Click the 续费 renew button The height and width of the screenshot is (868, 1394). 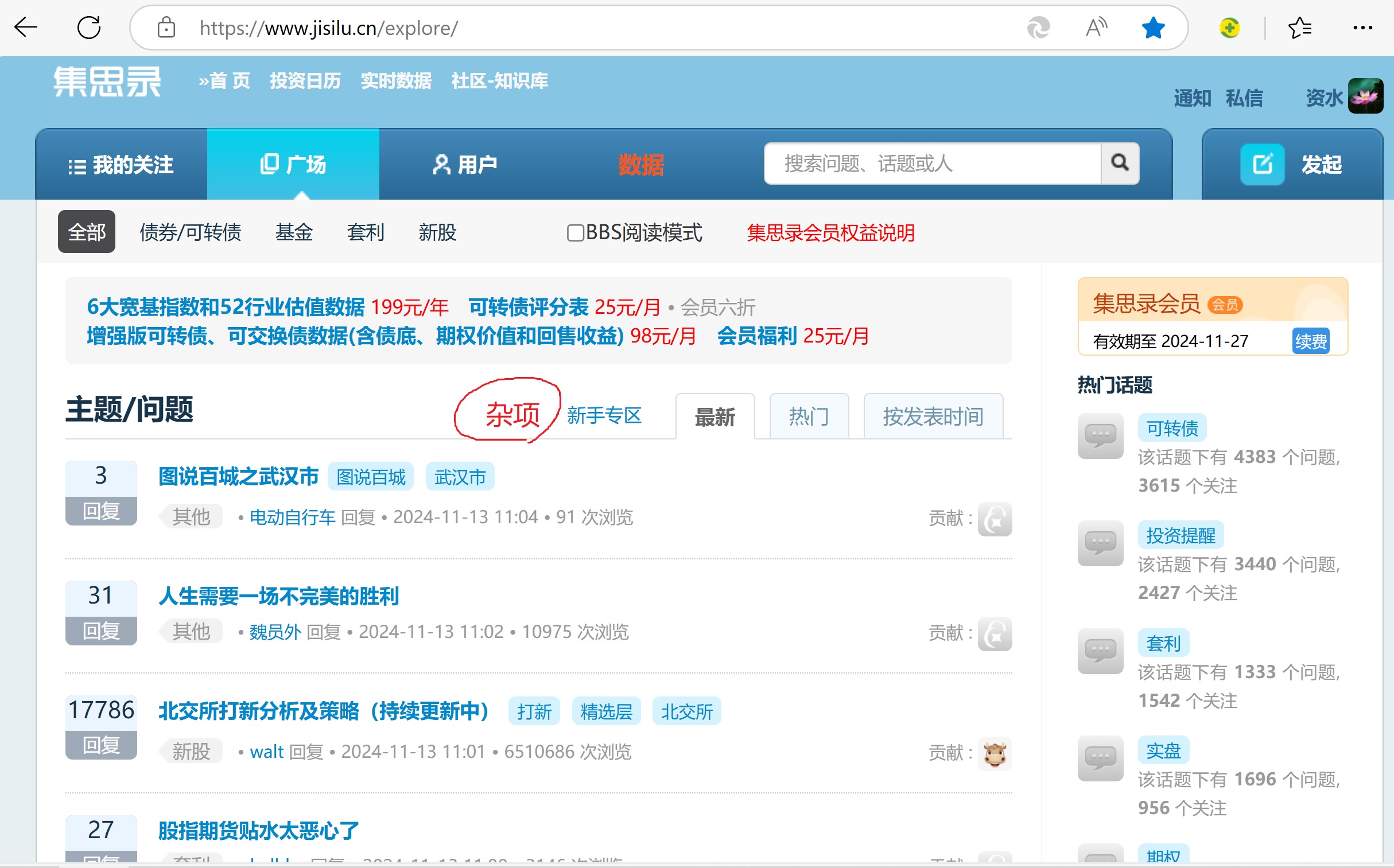pyautogui.click(x=1310, y=341)
